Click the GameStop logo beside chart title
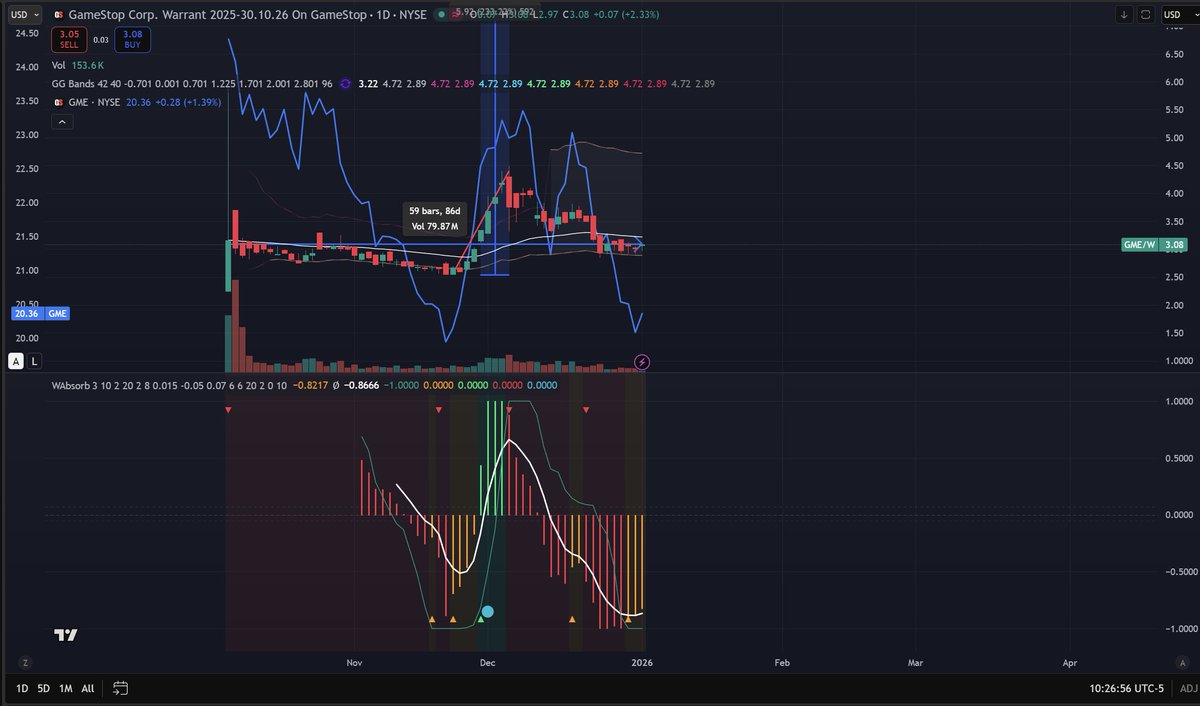1200x706 pixels. (x=59, y=15)
